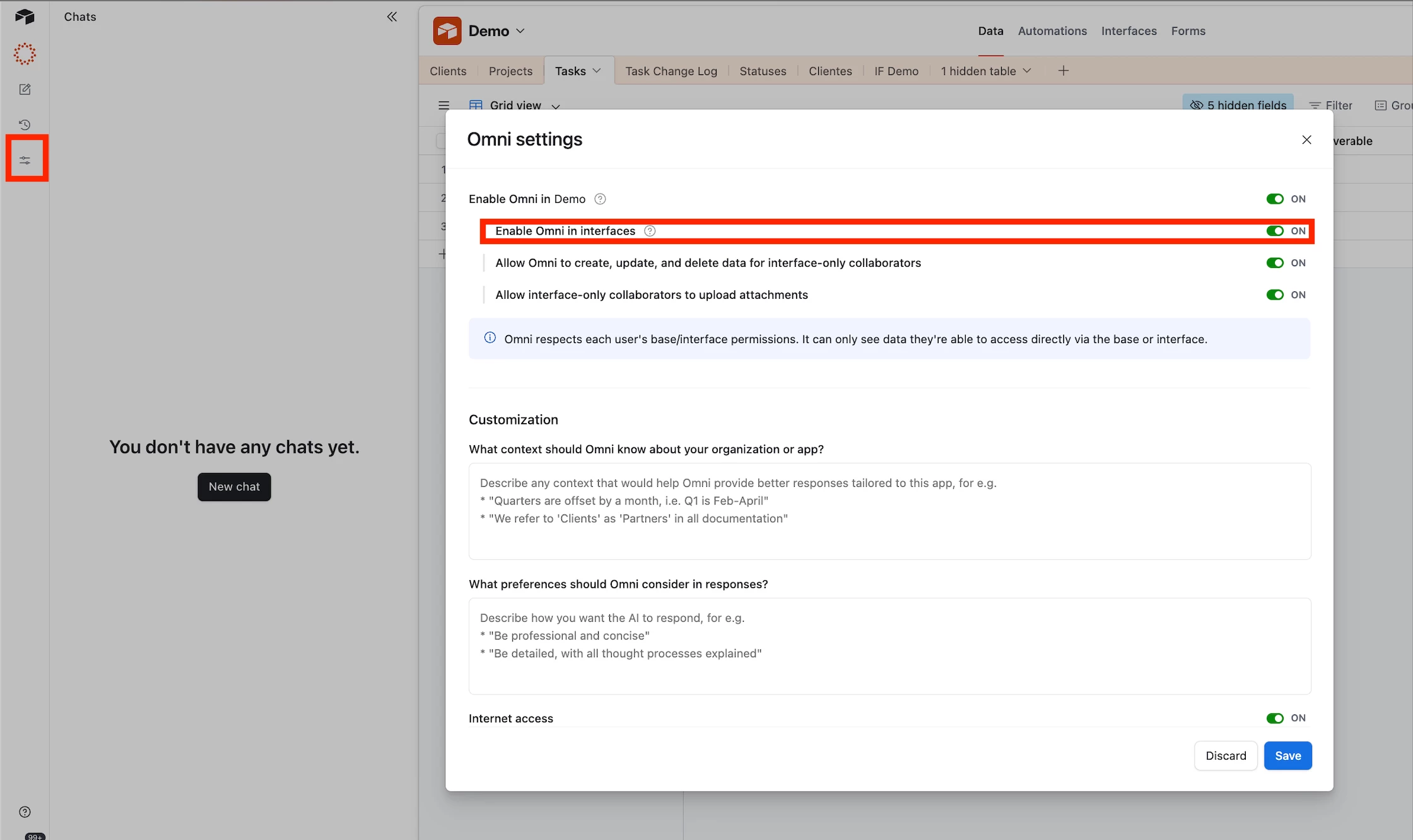
Task: Open the 1 hidden table dropdown
Action: pyautogui.click(x=985, y=71)
